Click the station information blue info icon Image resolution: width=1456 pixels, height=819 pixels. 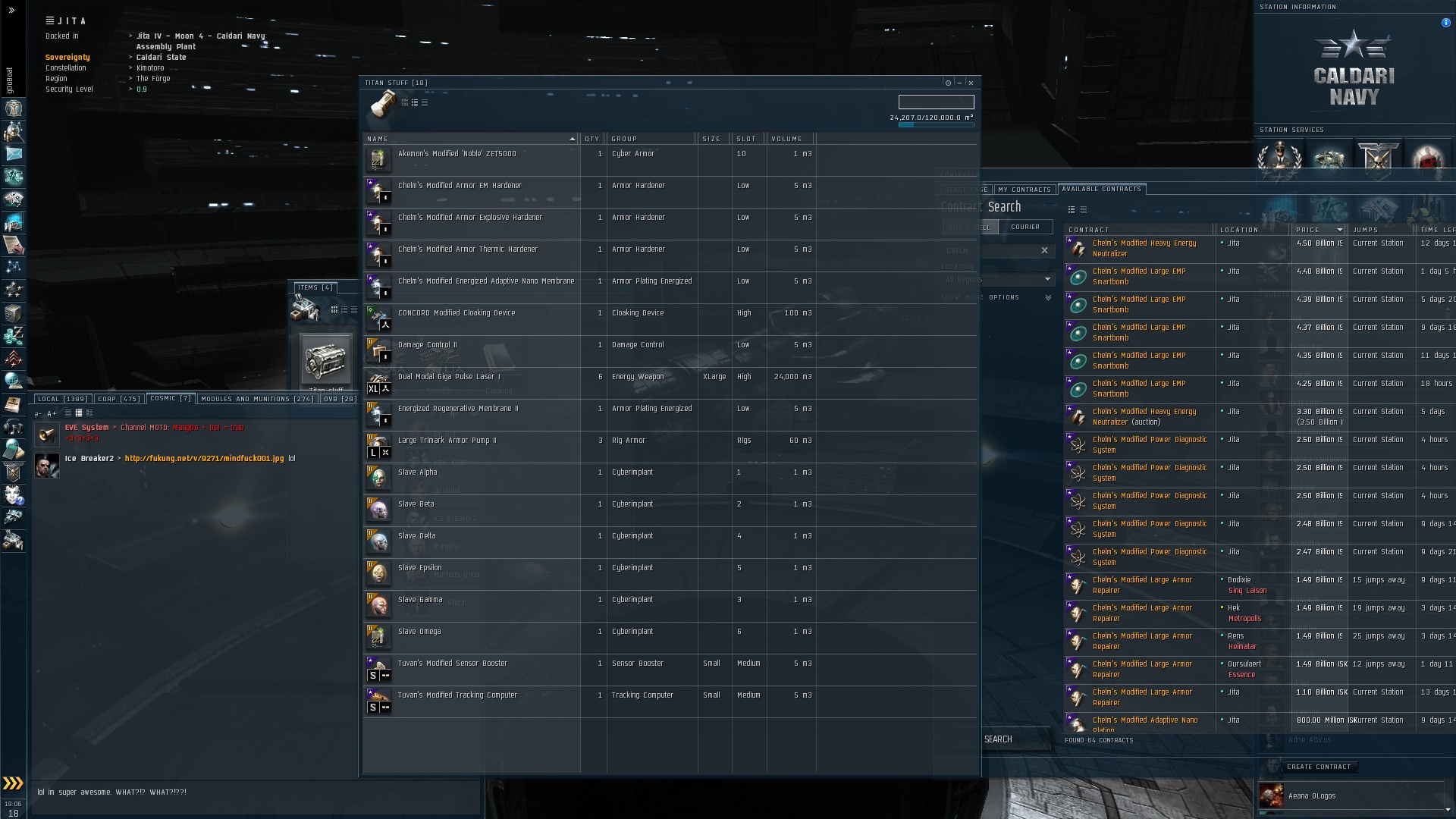1445,23
